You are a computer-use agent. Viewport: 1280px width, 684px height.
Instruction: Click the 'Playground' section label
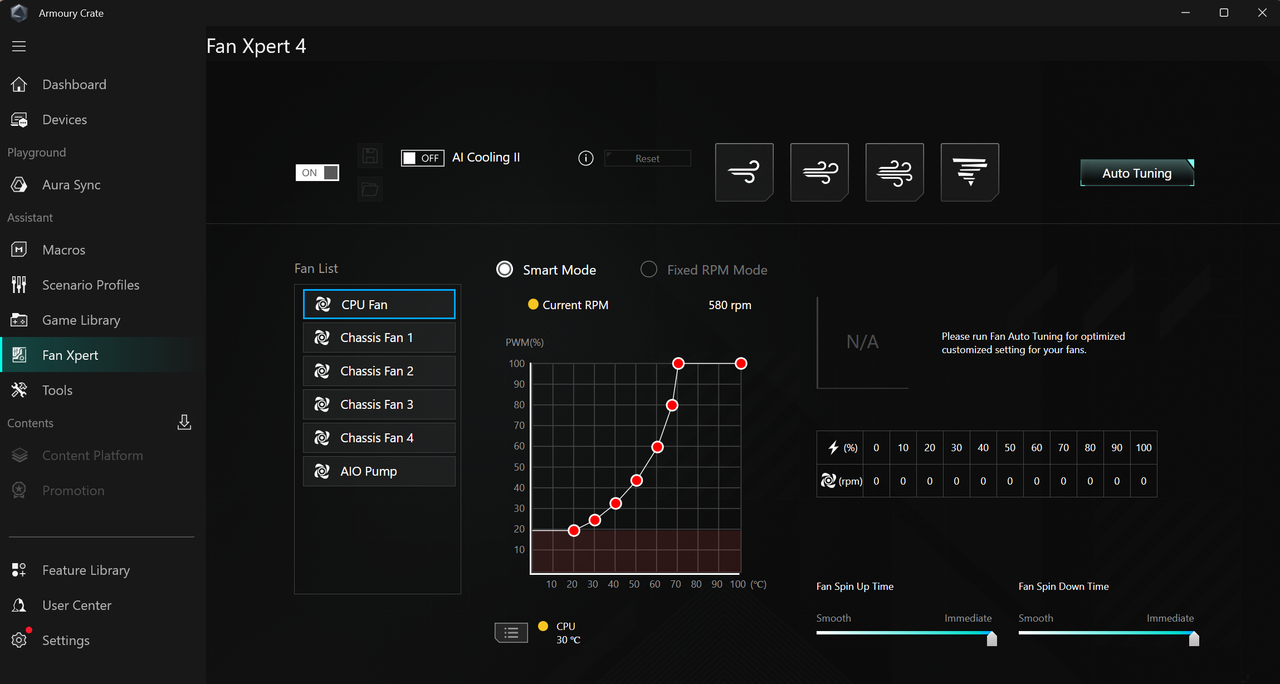click(37, 152)
